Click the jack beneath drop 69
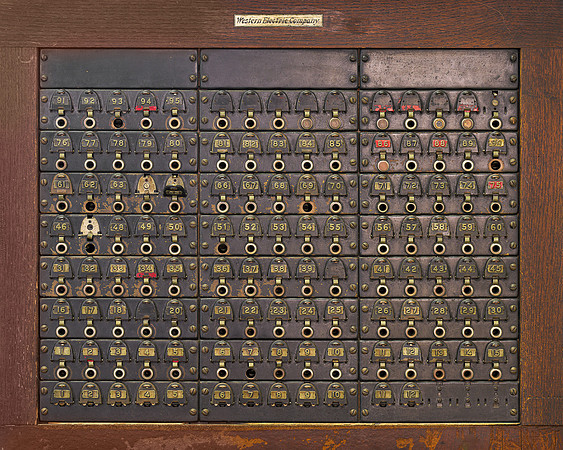563x450 pixels. [307, 207]
